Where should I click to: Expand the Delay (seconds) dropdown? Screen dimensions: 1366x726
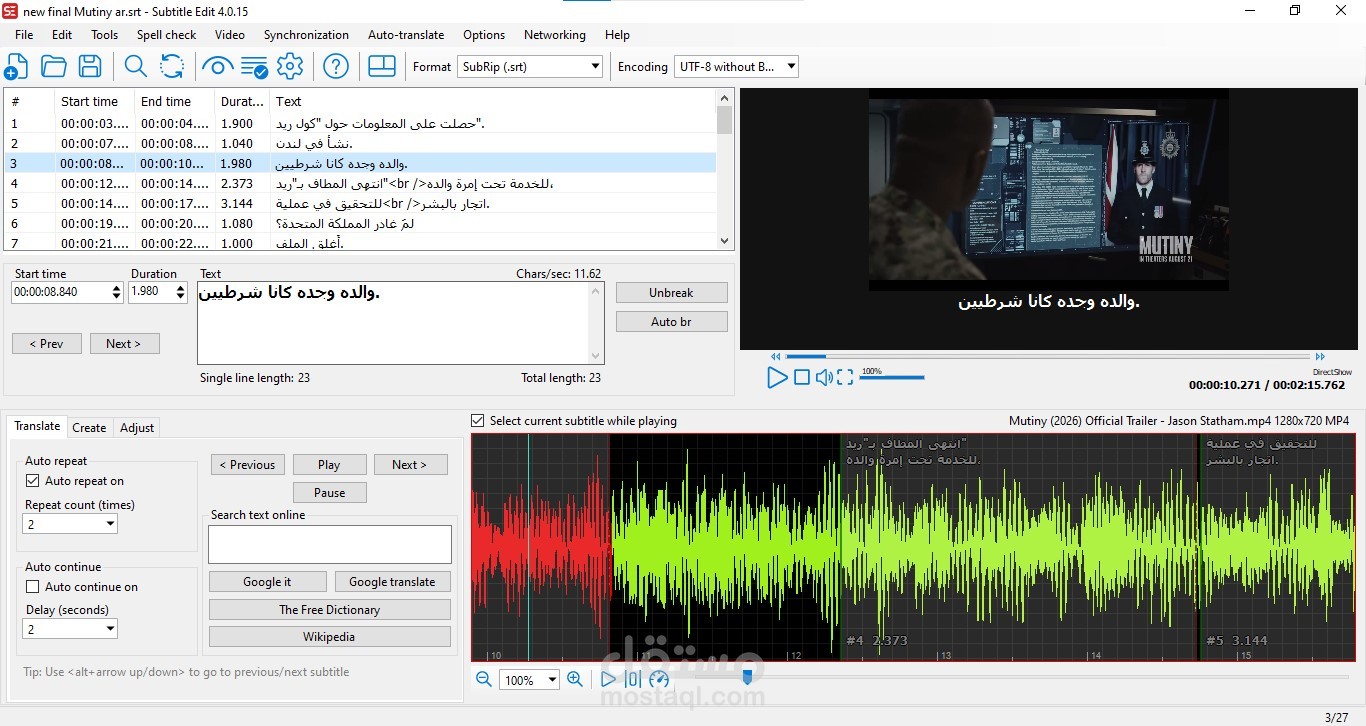coord(70,629)
